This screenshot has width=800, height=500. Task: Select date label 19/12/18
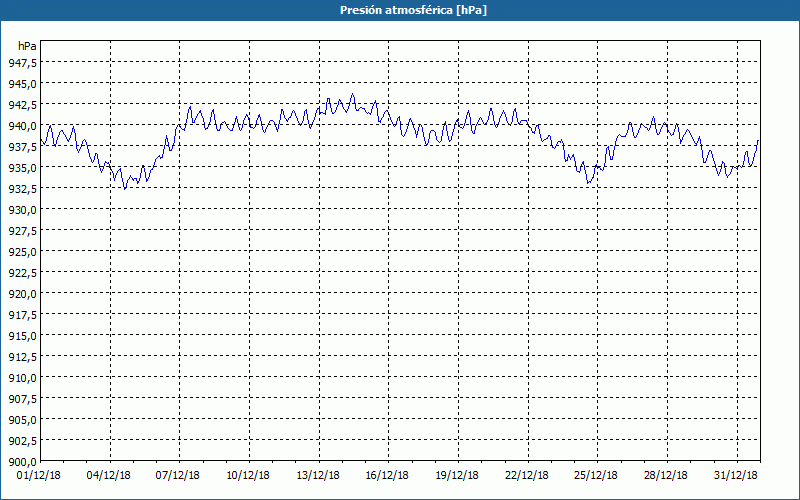tap(457, 475)
